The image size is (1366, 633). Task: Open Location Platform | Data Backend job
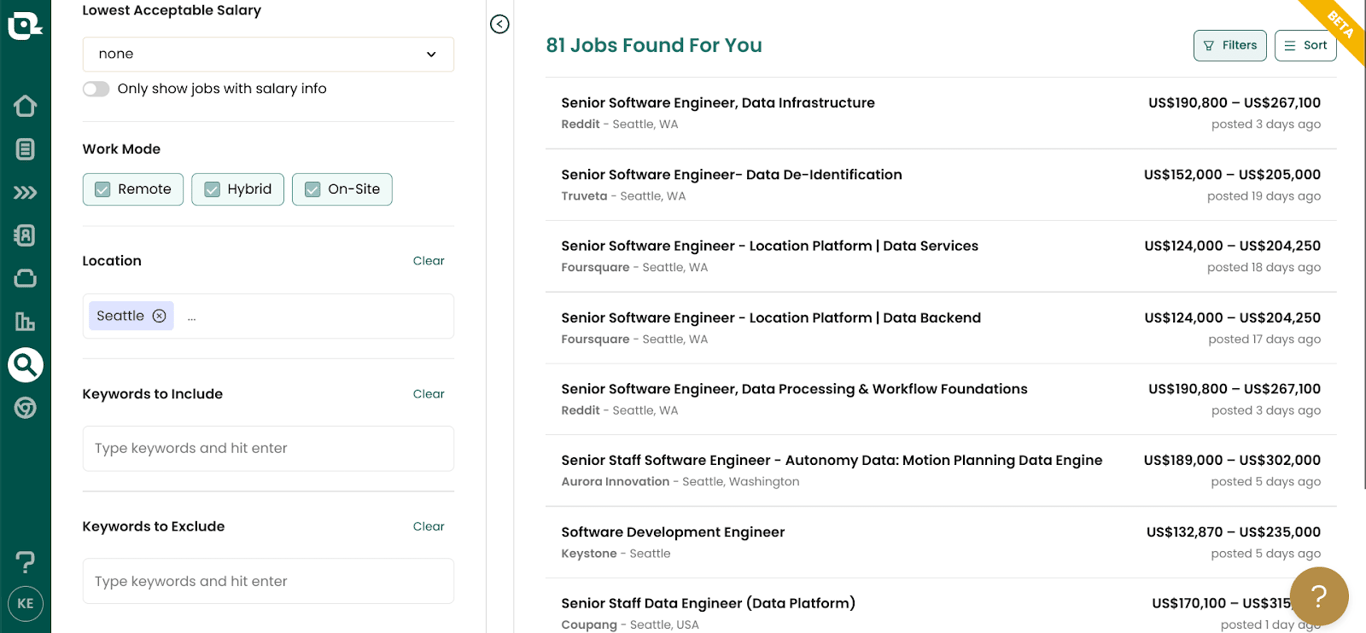point(940,328)
